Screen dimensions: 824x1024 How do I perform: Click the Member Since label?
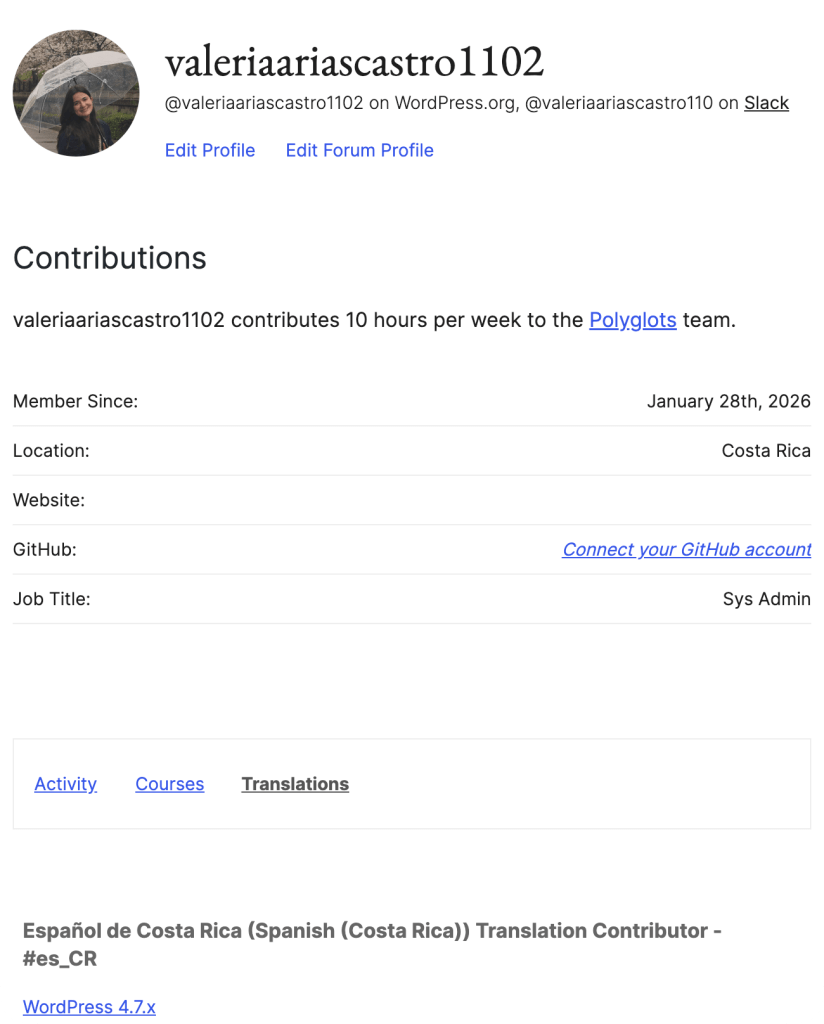coord(76,401)
